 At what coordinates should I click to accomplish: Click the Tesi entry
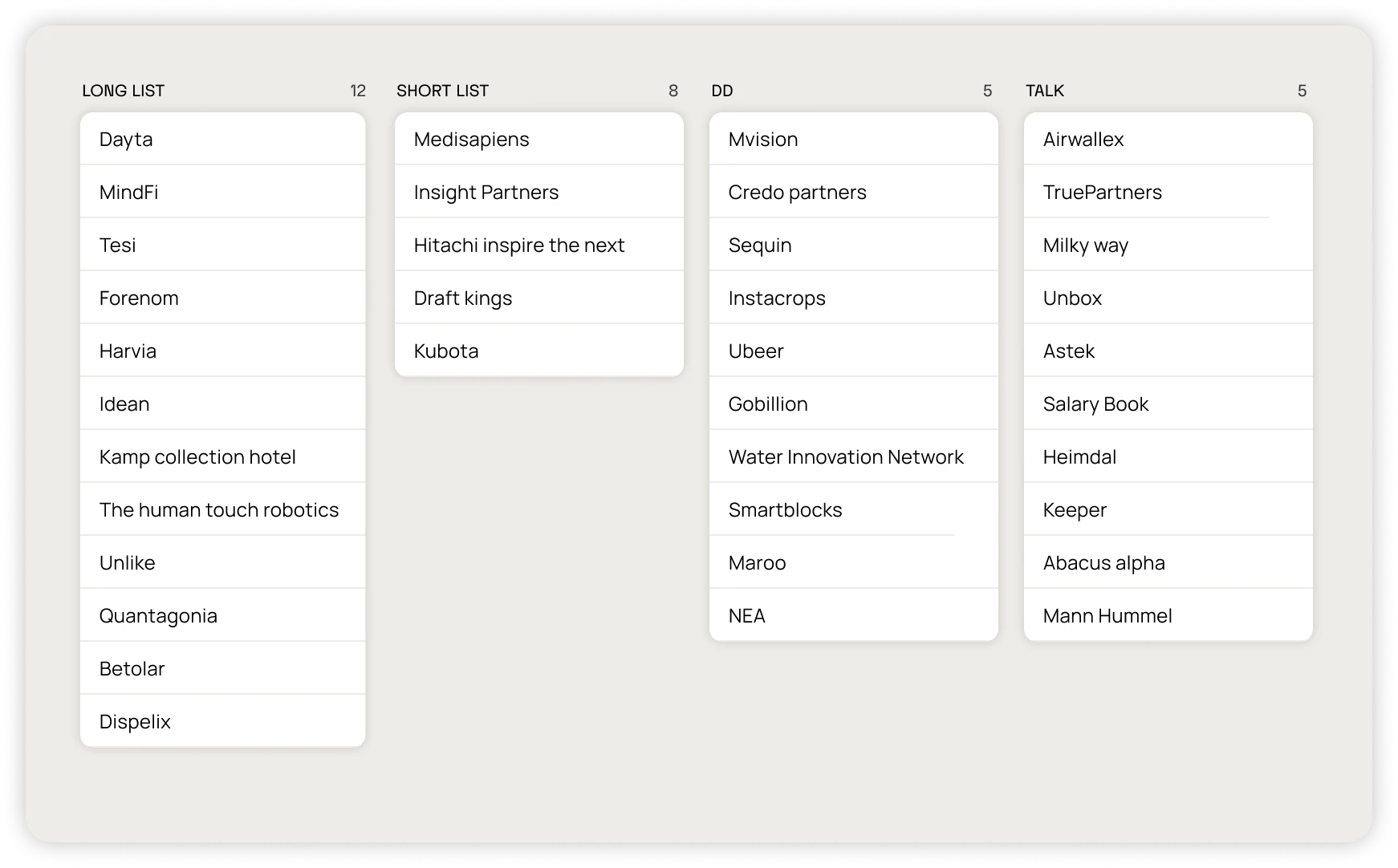(222, 245)
